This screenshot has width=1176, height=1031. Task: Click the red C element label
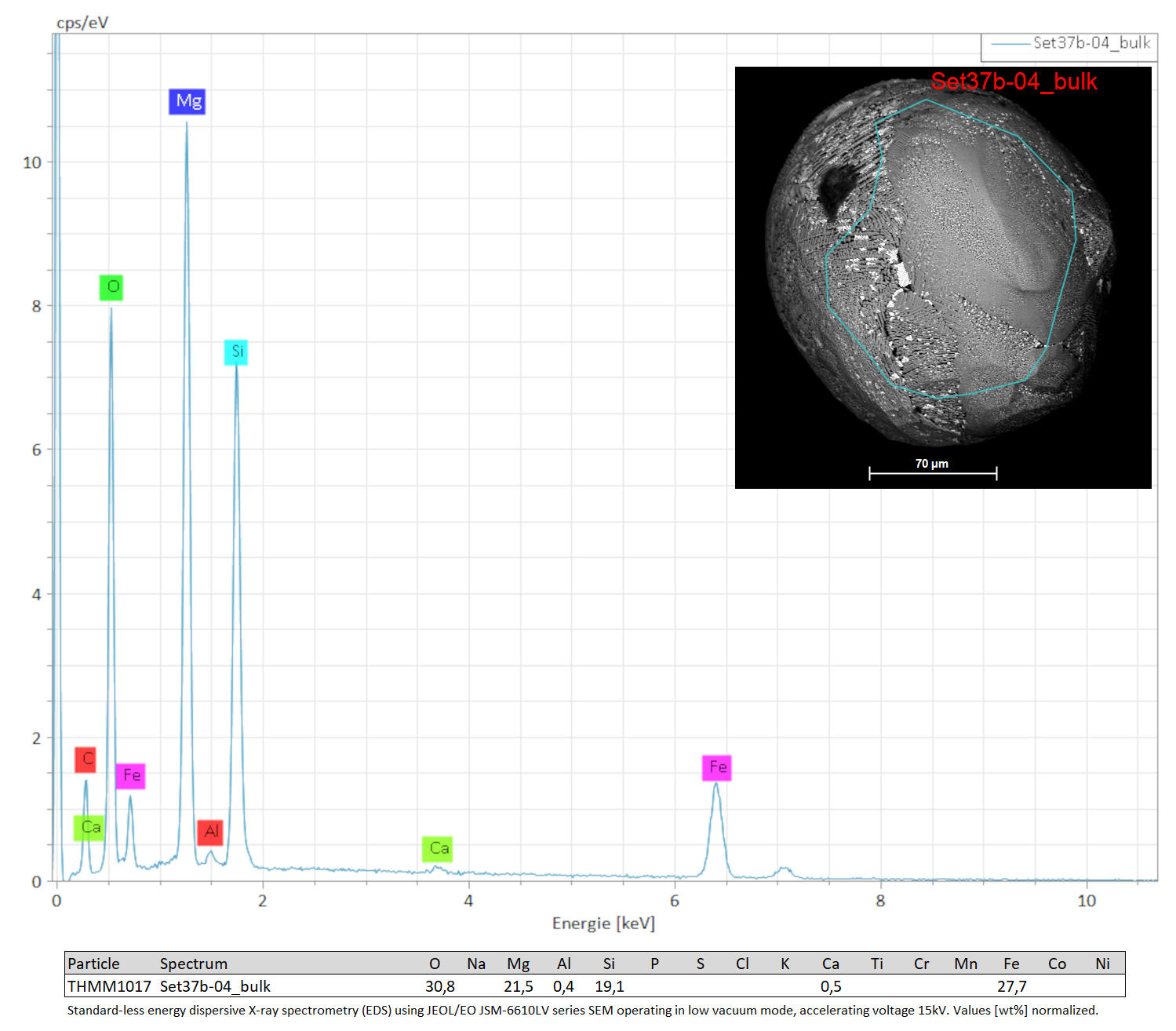pos(86,760)
